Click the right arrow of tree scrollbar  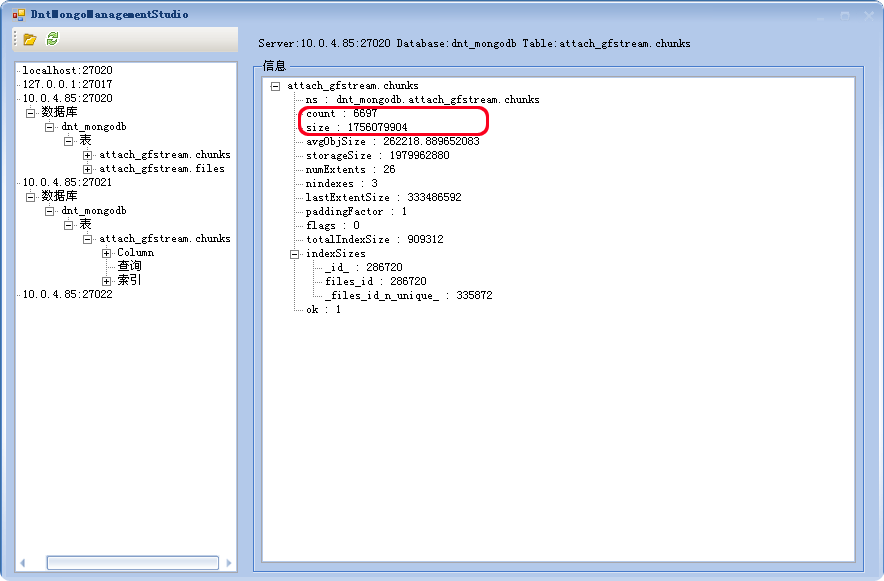[x=229, y=563]
